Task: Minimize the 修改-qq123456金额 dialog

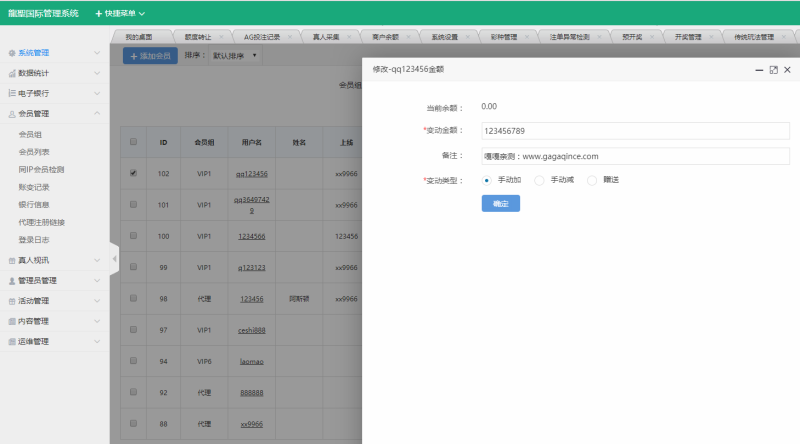Action: pos(759,70)
